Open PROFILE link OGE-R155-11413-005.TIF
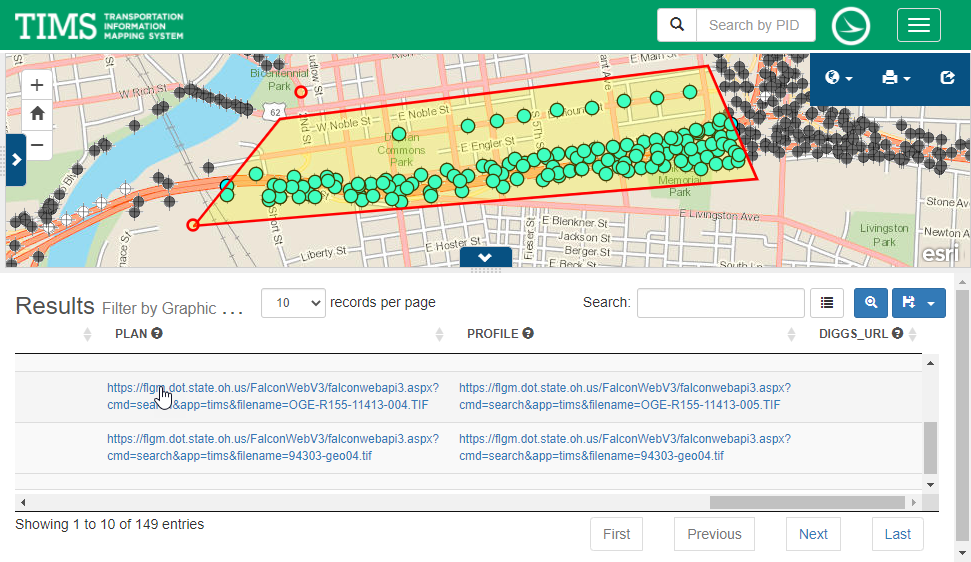 coord(625,396)
